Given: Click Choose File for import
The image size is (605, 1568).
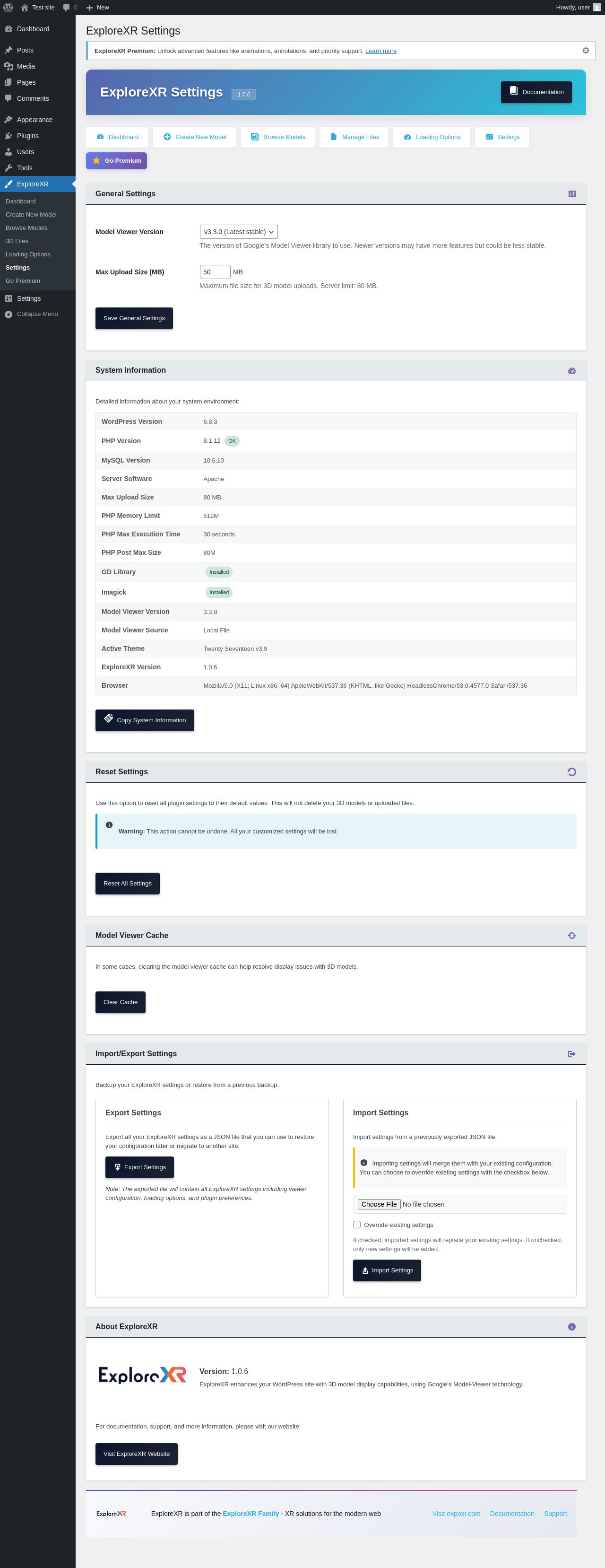Looking at the screenshot, I should (379, 1204).
